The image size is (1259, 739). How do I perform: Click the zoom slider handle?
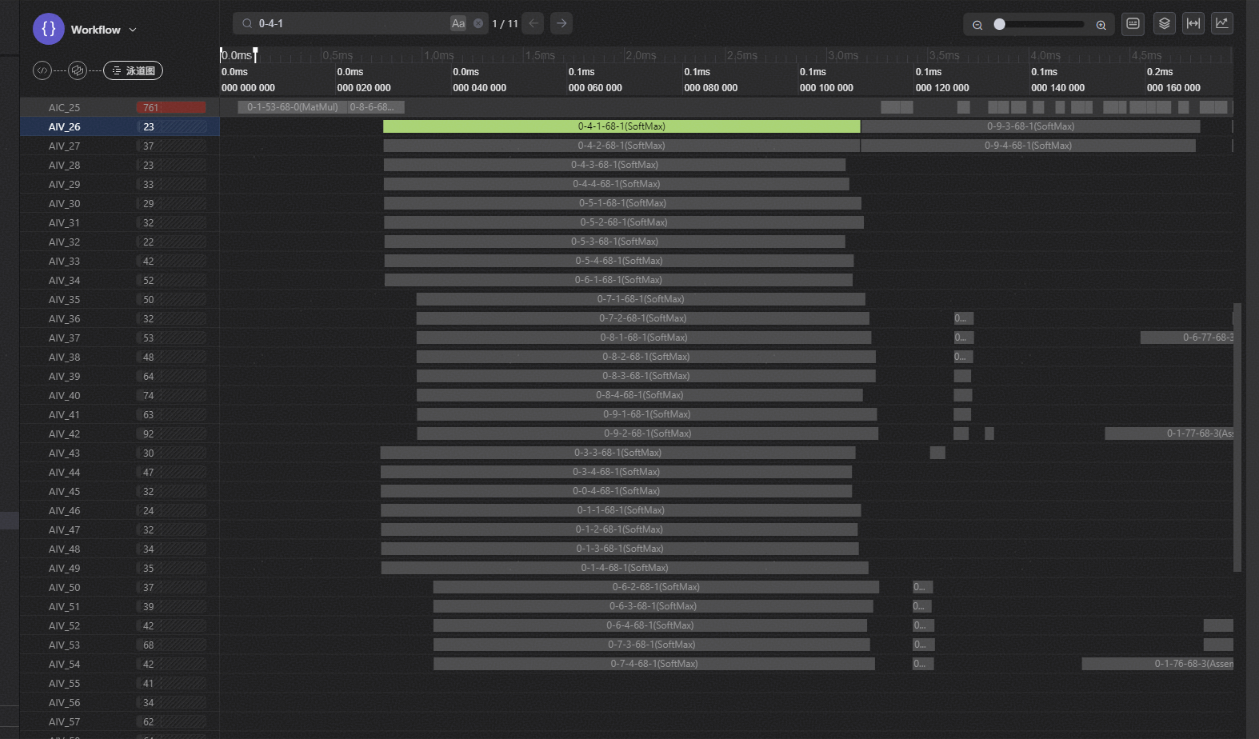[x=999, y=24]
